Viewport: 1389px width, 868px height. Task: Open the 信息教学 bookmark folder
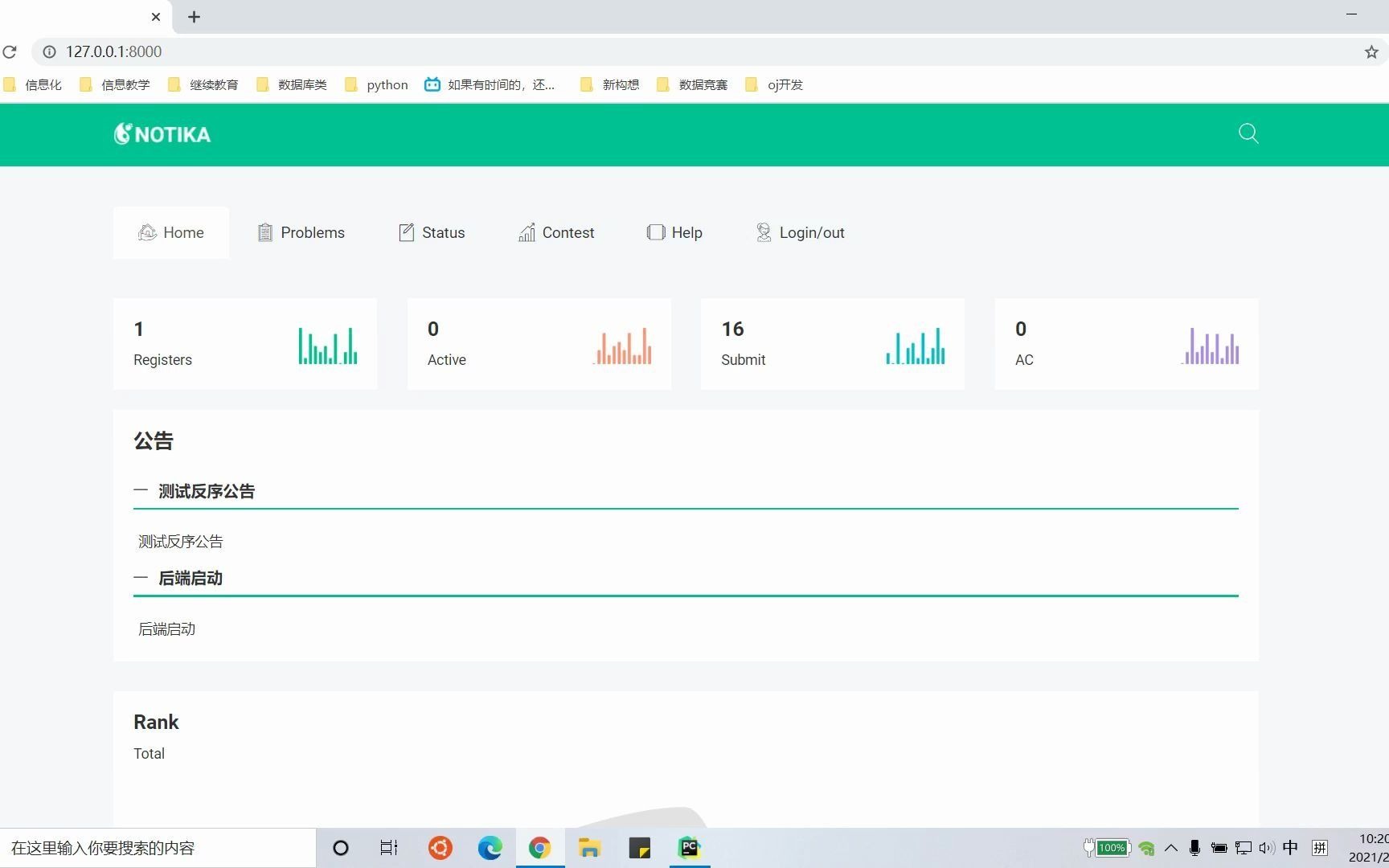coord(115,84)
